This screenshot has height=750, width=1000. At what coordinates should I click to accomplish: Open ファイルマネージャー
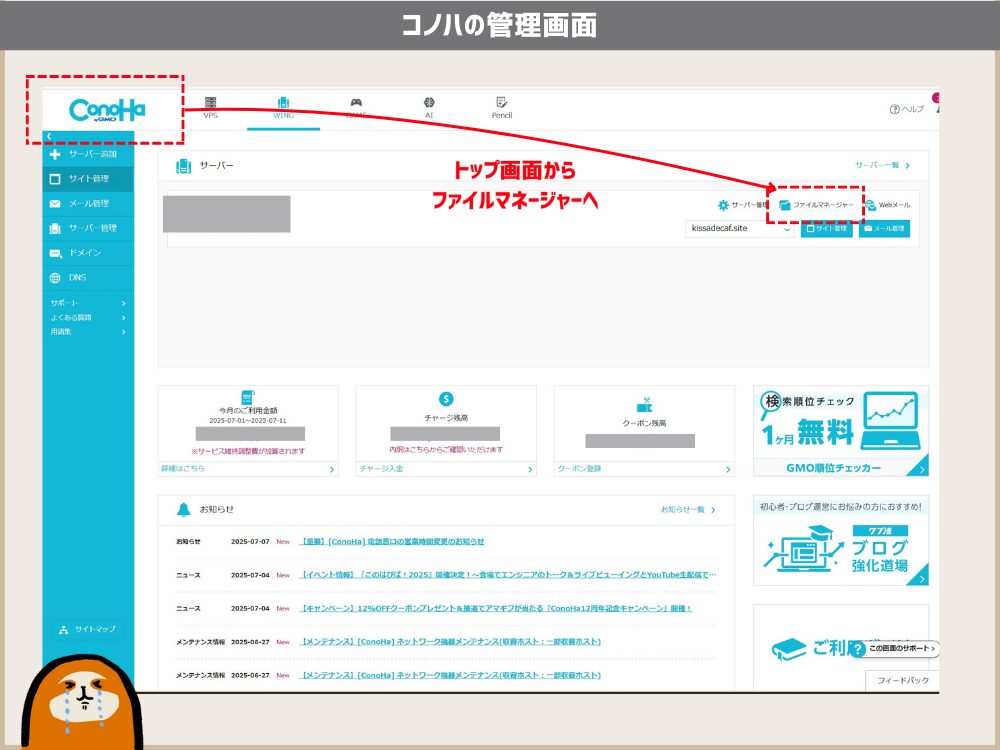pos(816,205)
